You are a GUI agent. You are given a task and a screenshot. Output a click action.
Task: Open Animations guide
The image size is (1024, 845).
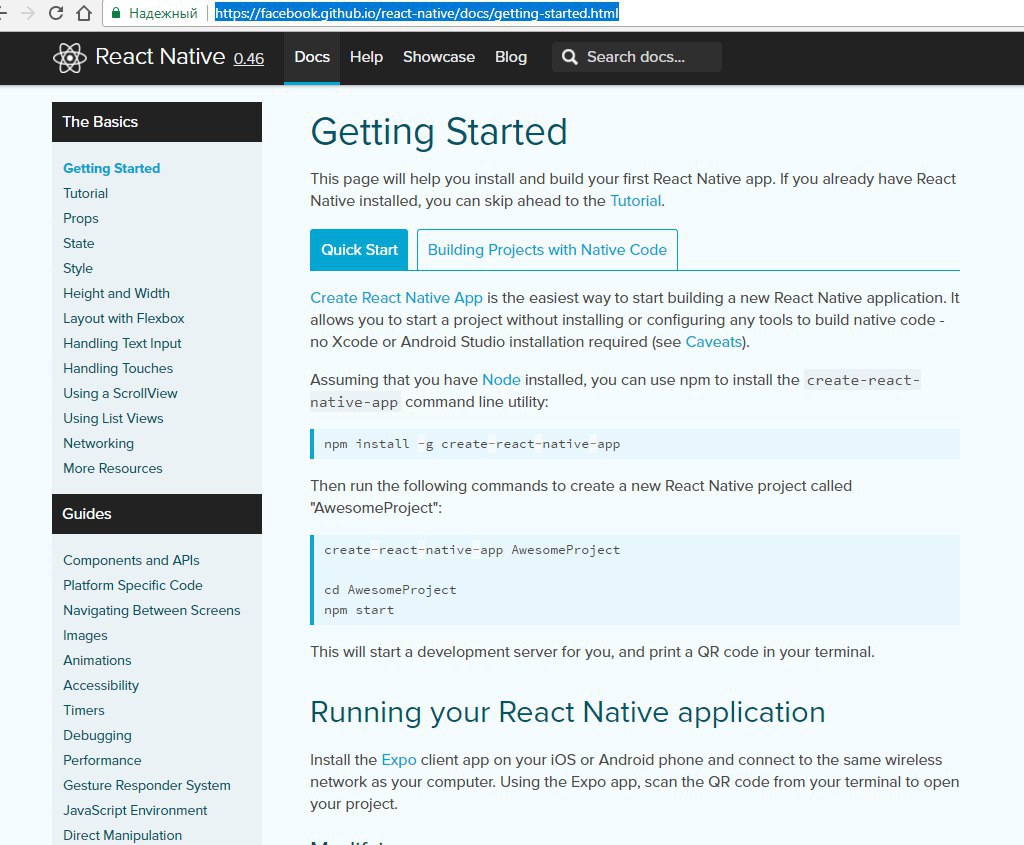[97, 660]
